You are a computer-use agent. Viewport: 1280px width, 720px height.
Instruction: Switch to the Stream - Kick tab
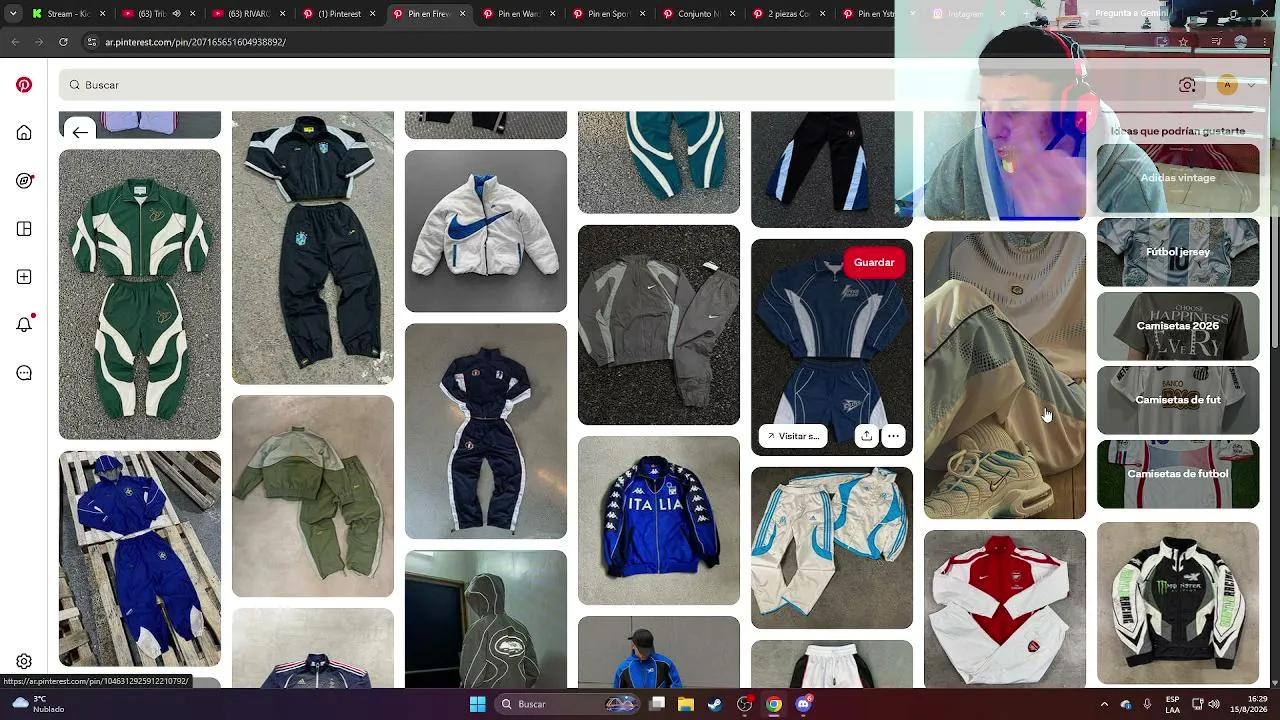[68, 14]
